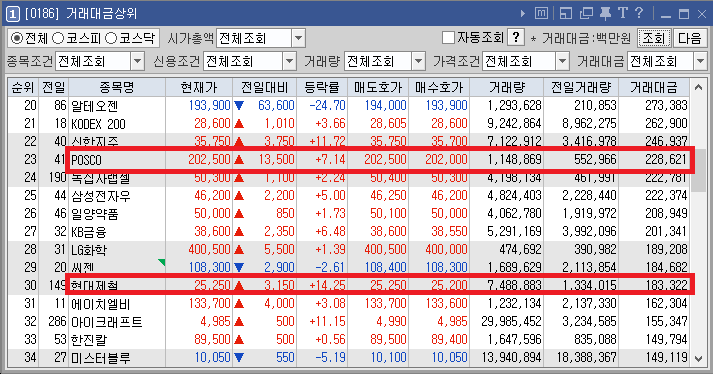Screen dimensions: 713x374
Task: Click the table's scroll up arrow
Action: point(698,87)
